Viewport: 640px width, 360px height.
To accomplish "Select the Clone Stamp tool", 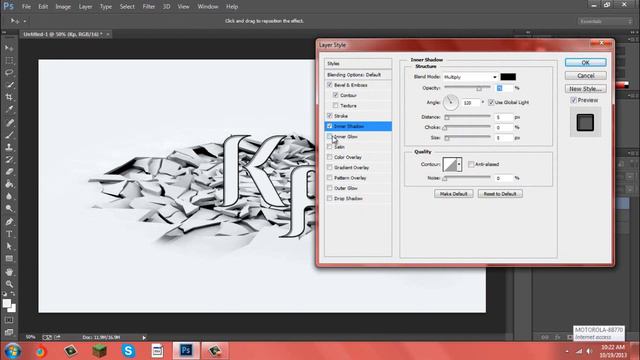I will tap(9, 147).
